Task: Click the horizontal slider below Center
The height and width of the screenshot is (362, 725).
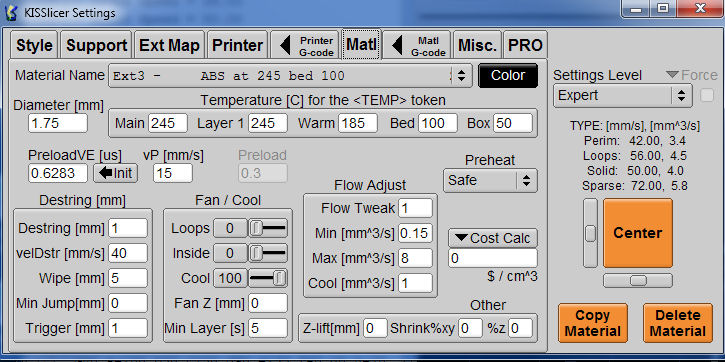Action: tap(638, 280)
